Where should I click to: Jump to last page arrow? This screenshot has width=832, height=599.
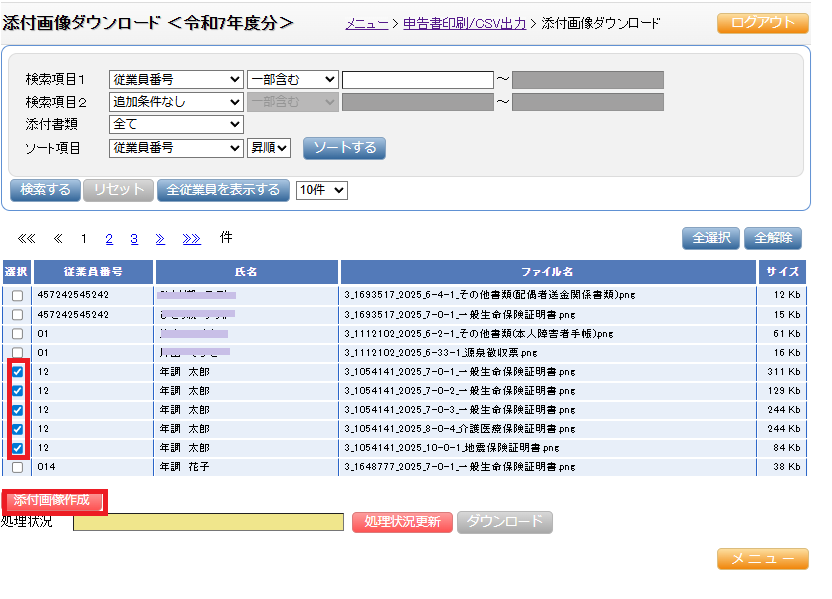click(191, 239)
